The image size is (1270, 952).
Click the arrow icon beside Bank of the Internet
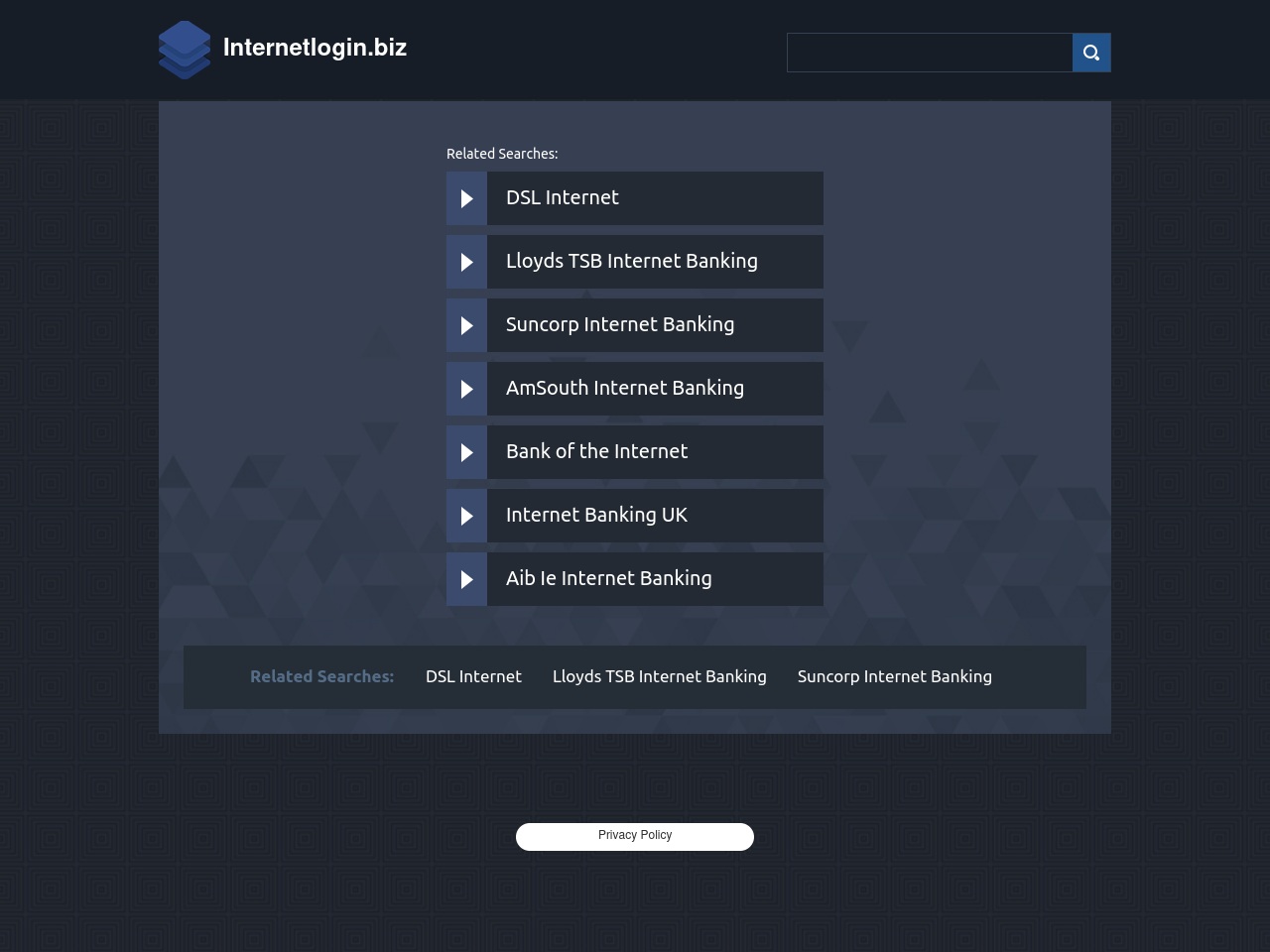click(466, 452)
